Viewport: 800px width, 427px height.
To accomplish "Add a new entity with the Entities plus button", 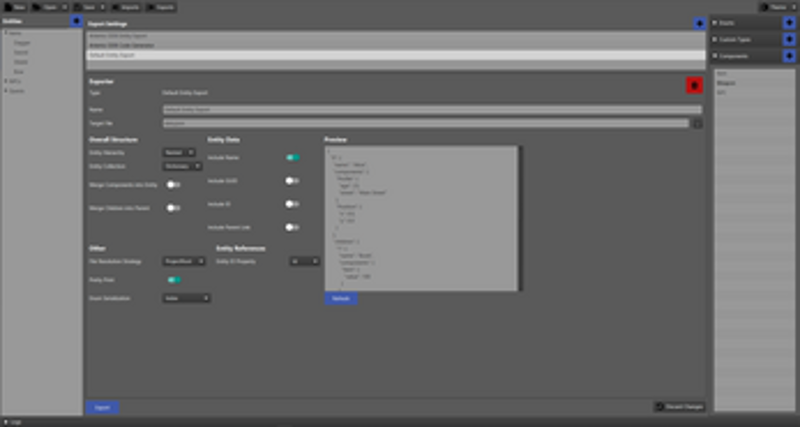I will click(76, 21).
